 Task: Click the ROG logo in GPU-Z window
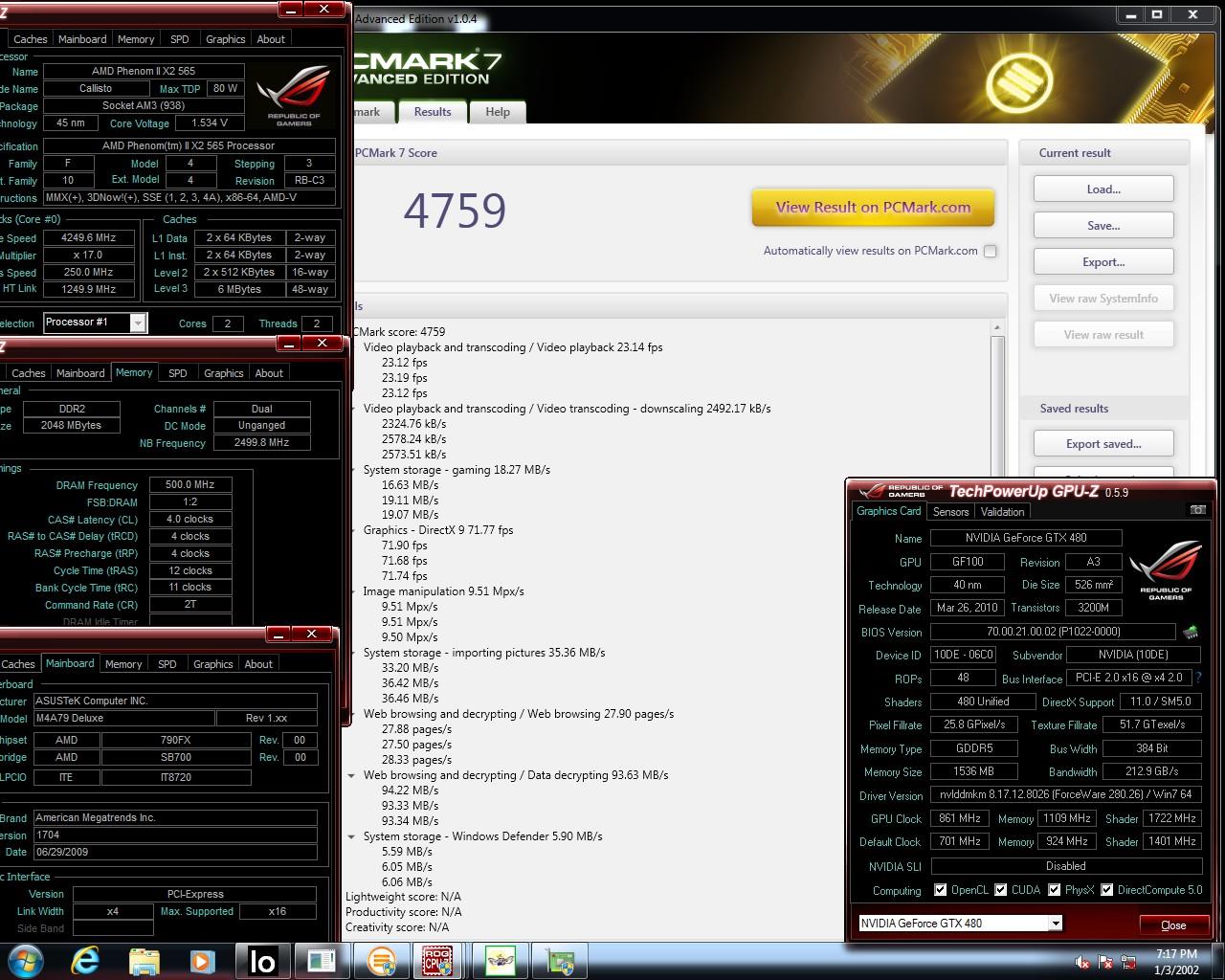[1166, 569]
